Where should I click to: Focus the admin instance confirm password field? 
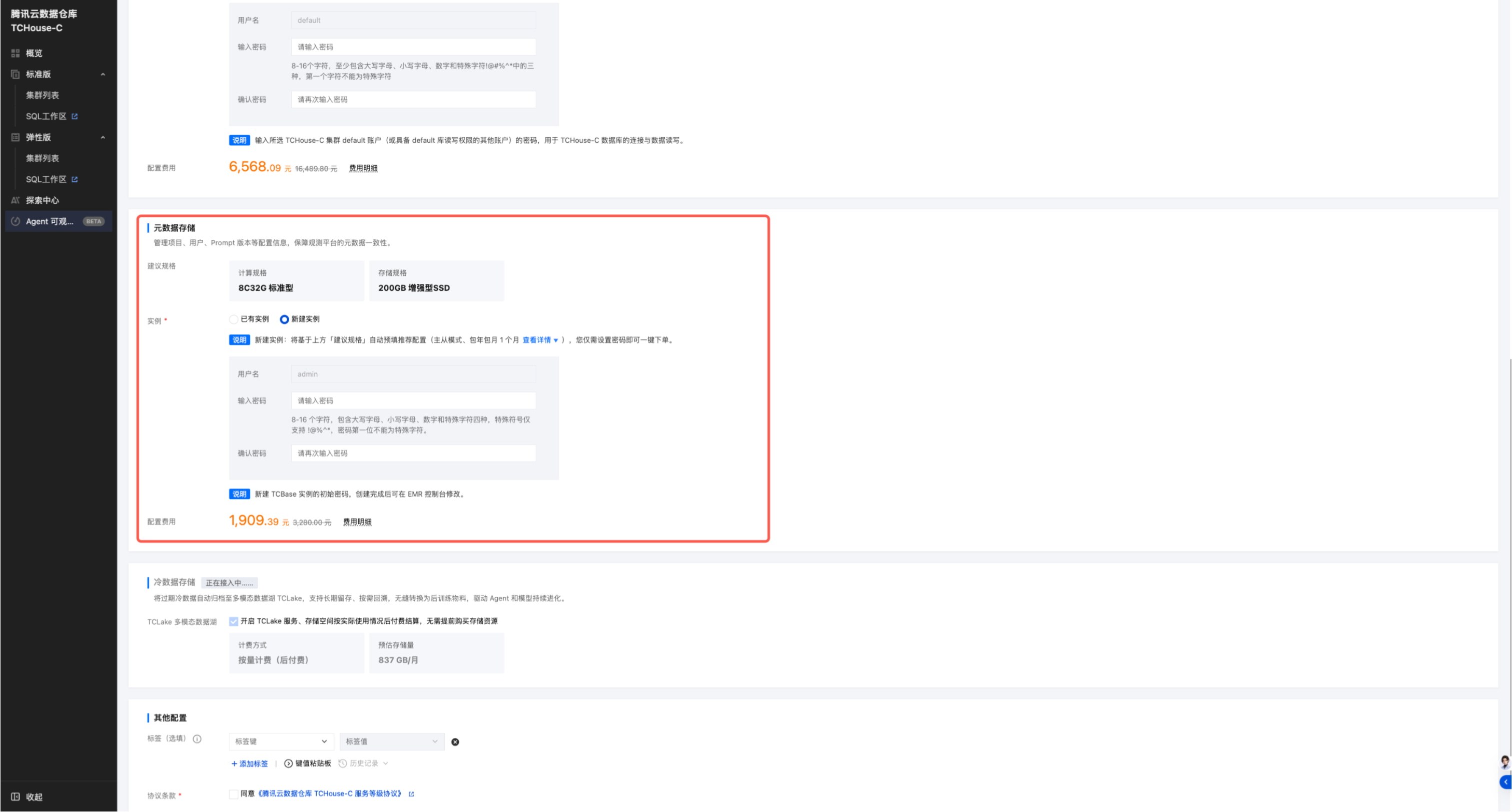click(x=413, y=453)
